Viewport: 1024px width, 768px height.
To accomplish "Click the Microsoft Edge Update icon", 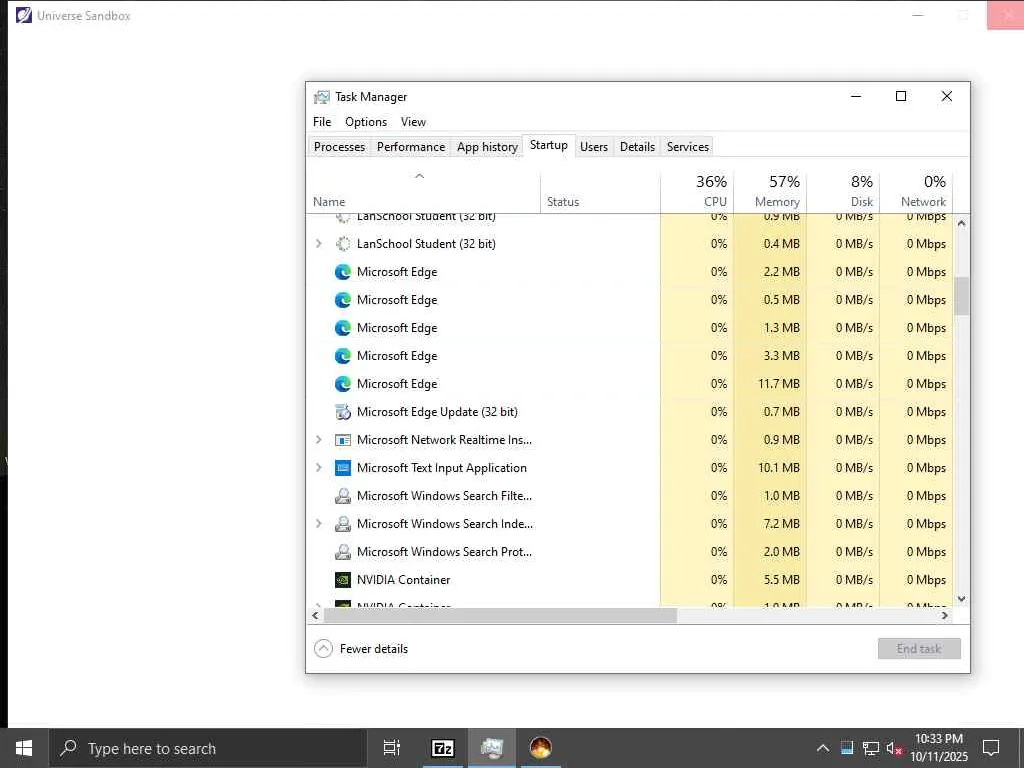I will click(x=343, y=412).
